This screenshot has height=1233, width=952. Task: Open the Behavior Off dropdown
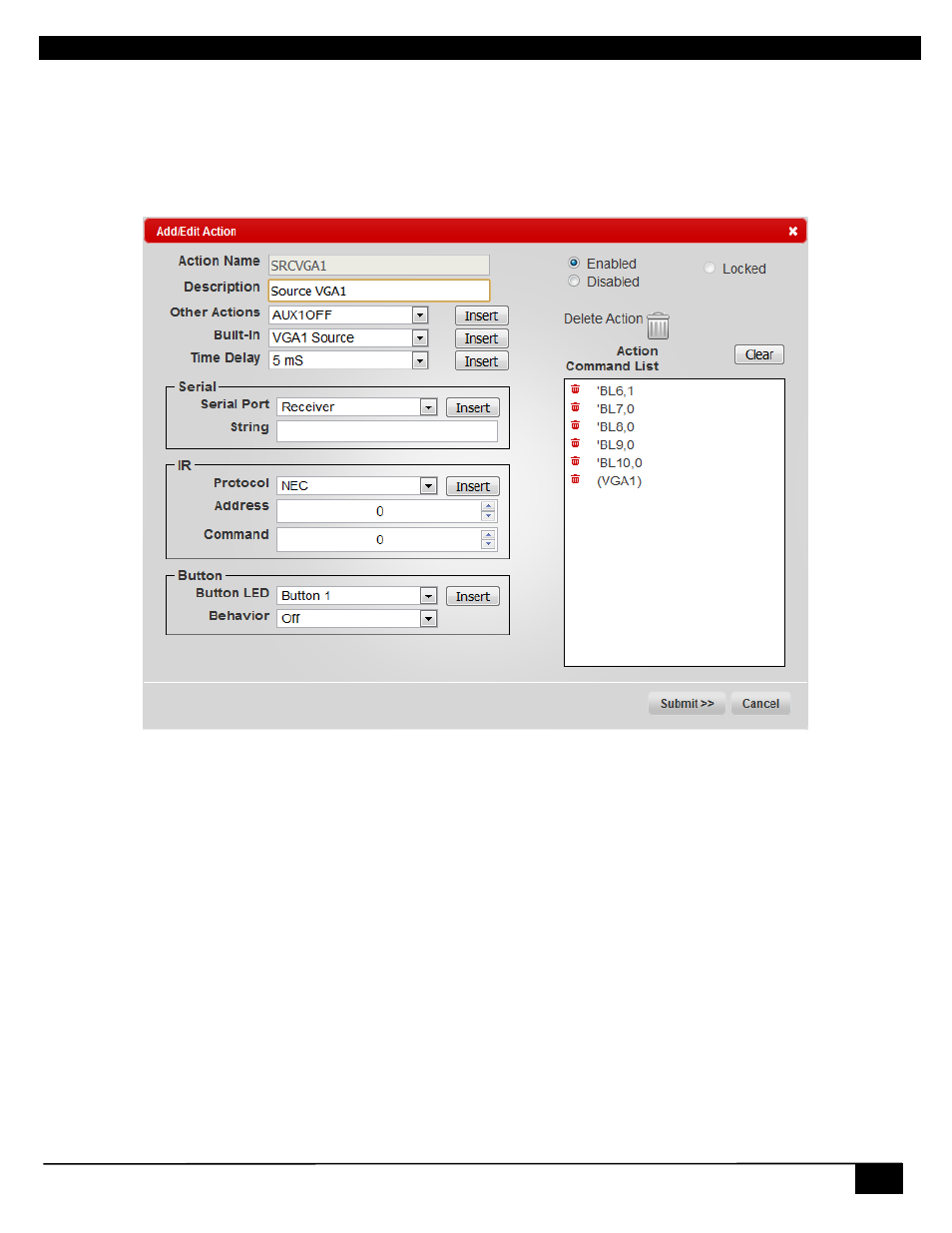[x=428, y=619]
